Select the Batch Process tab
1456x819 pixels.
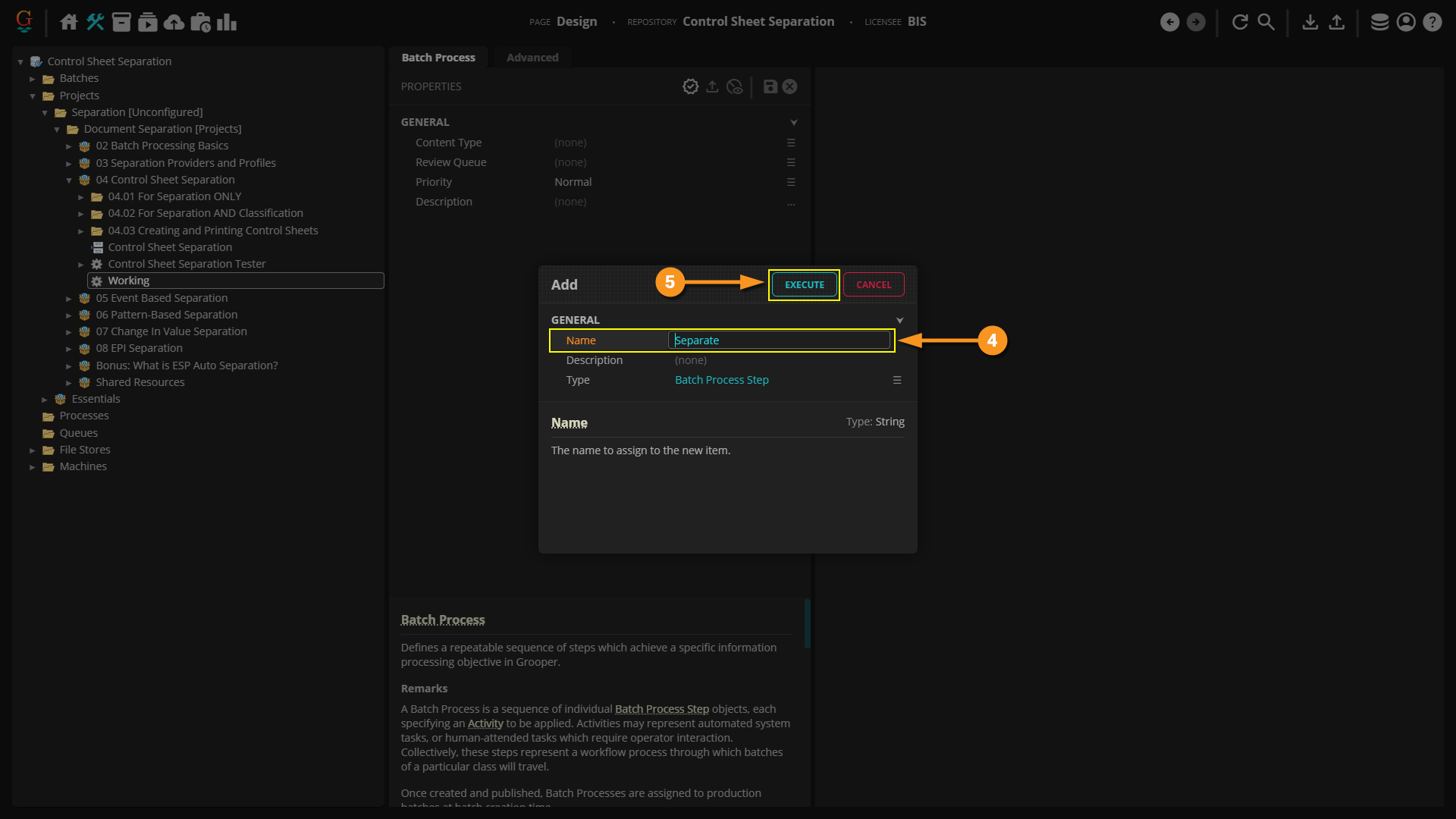click(438, 58)
